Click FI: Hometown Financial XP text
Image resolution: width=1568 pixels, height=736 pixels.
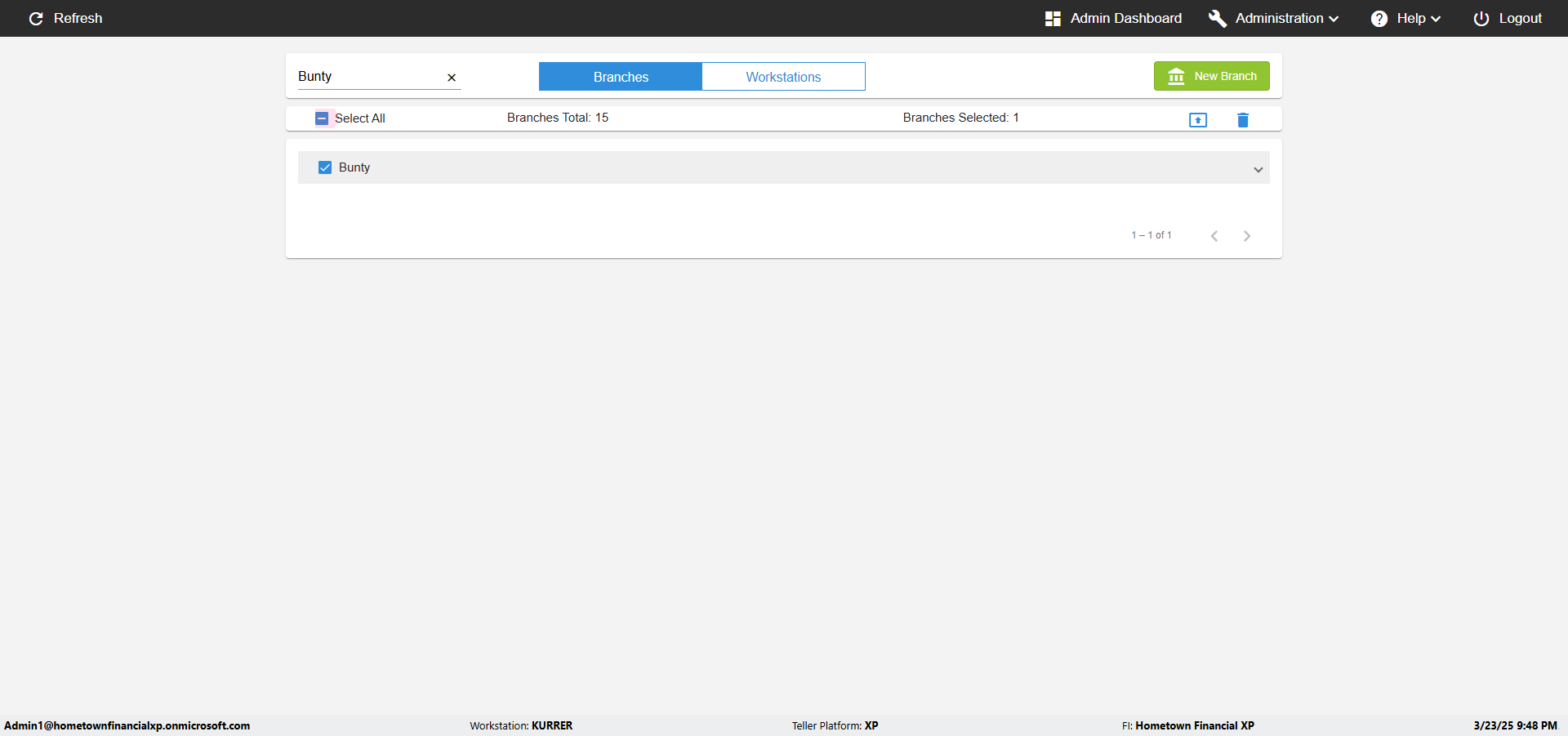coord(1188,725)
